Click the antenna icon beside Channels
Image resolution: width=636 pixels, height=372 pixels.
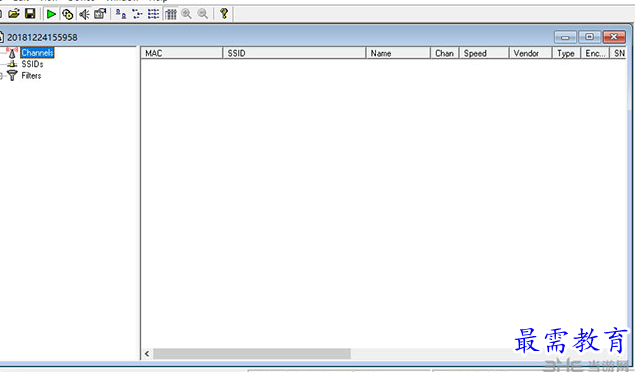(12, 53)
